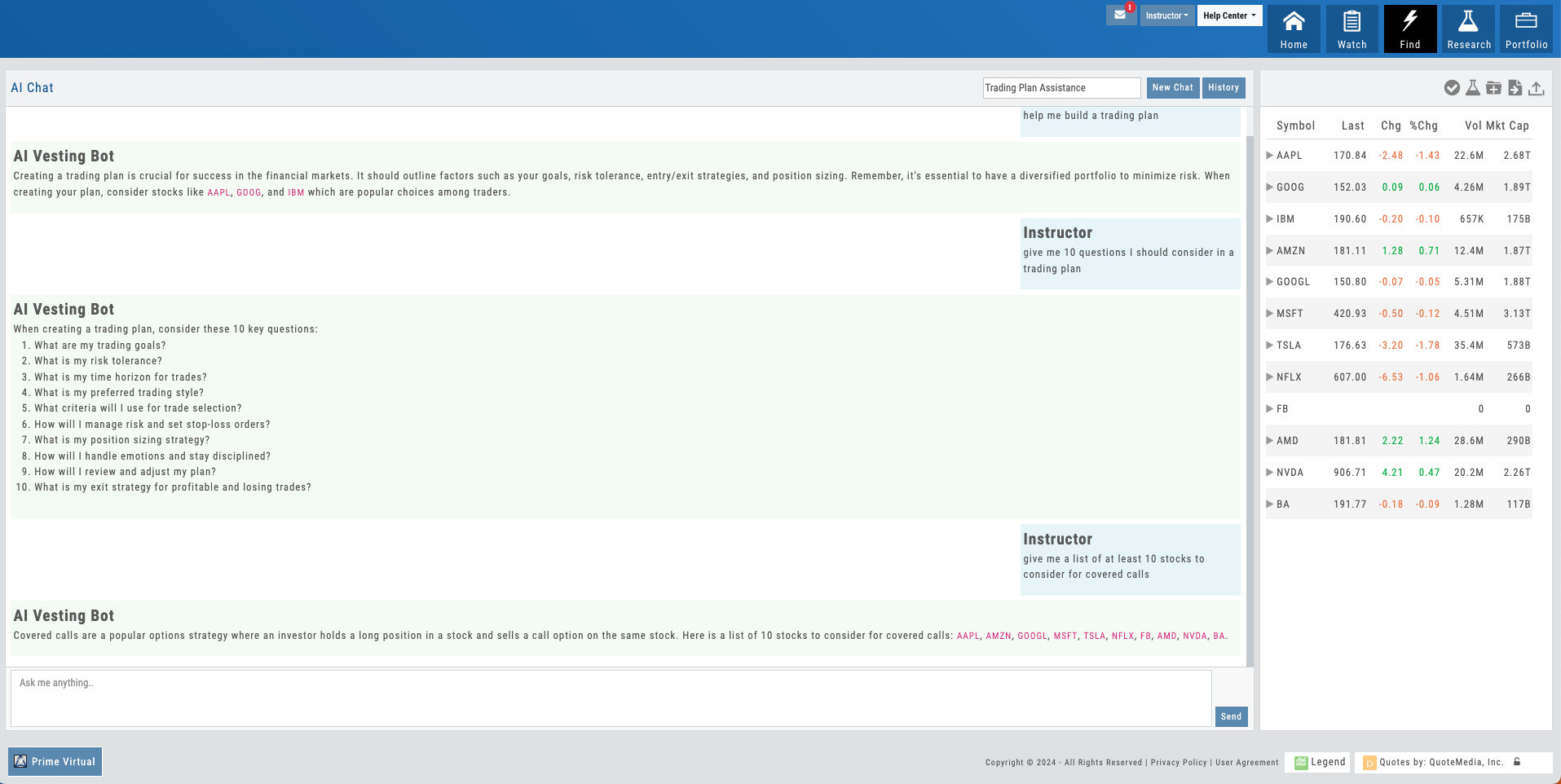Click the Ask me anything text box

click(x=611, y=698)
